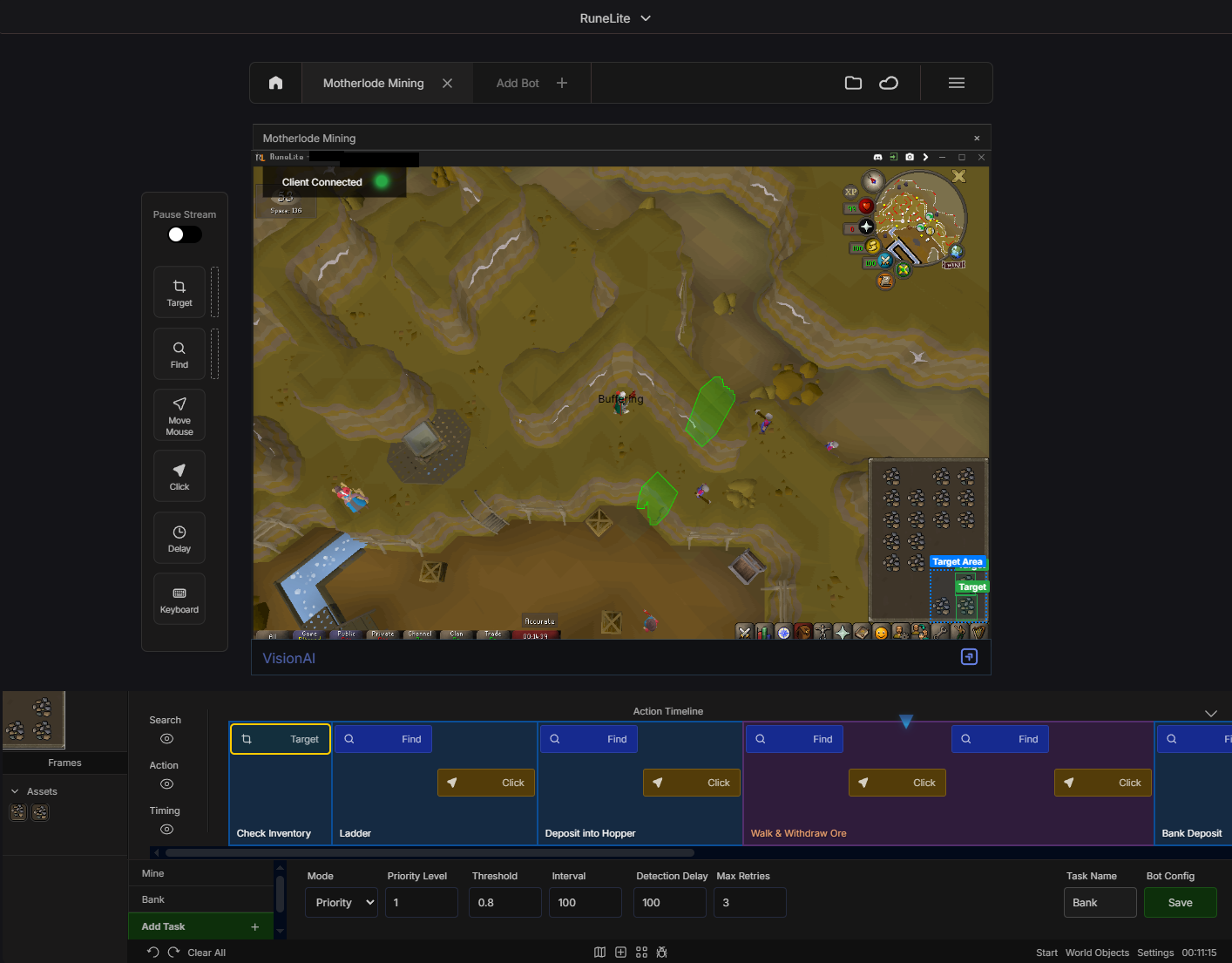Screen dimensions: 1232x963
Task: Toggle Search visibility eye icon
Action: coord(166,738)
